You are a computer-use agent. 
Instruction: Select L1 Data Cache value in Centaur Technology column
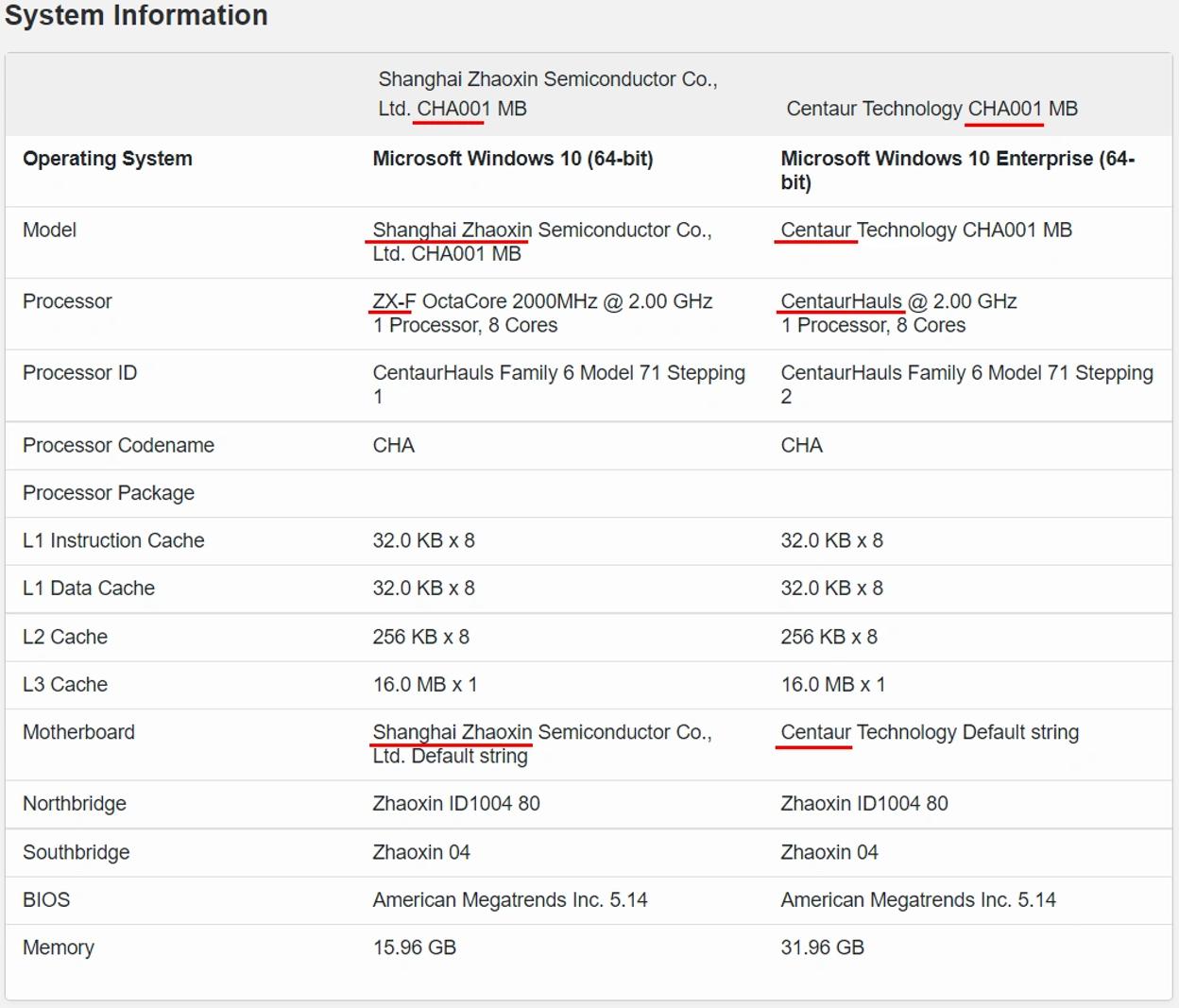coord(832,588)
